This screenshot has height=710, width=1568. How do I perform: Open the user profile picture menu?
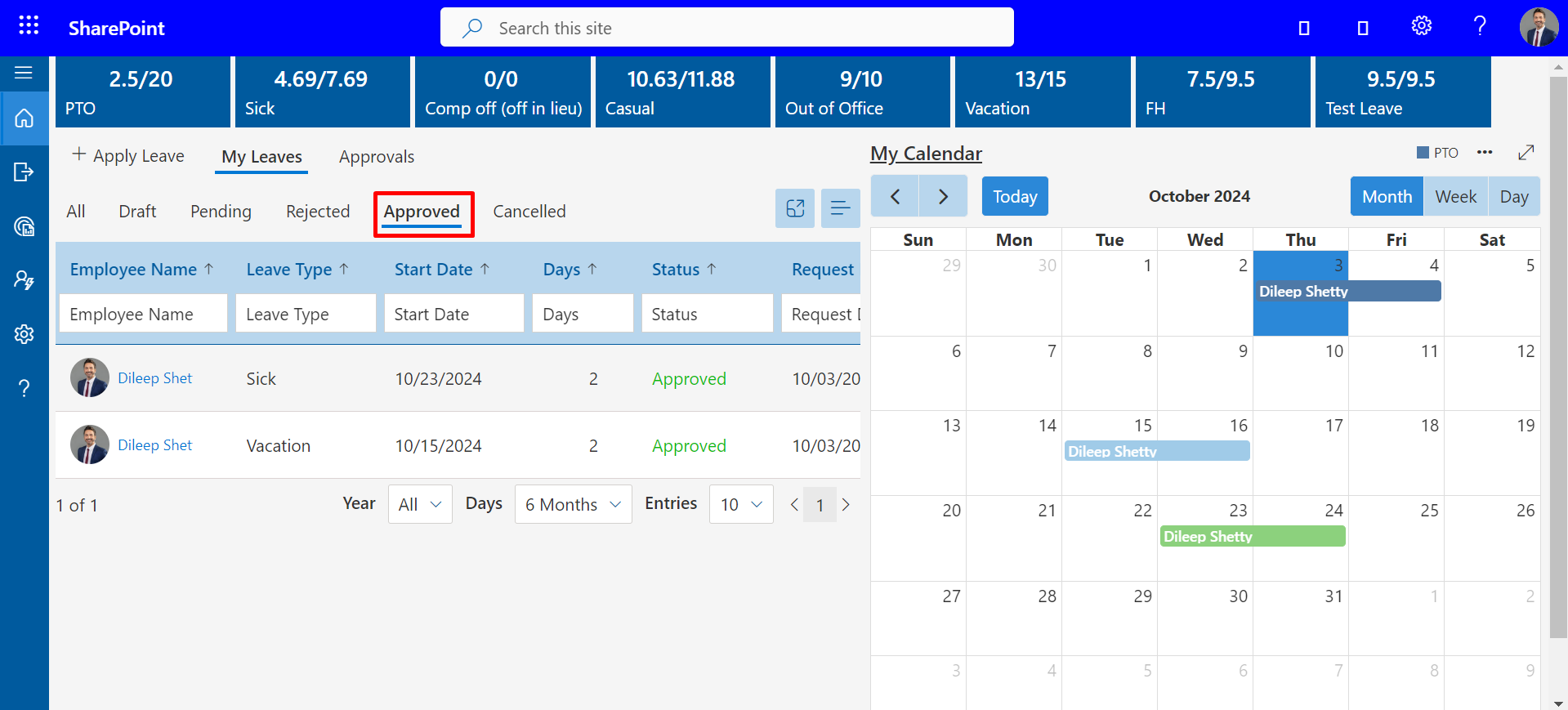pyautogui.click(x=1539, y=27)
